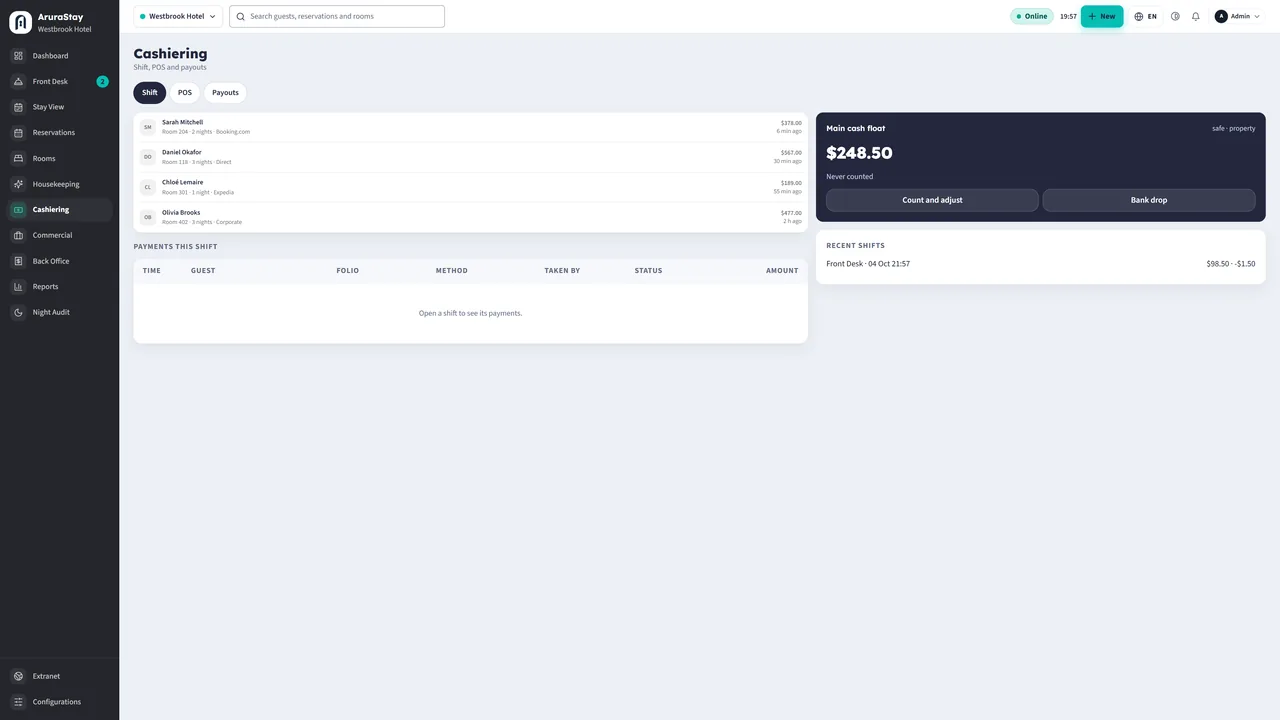Select Cashiering in the sidebar
Screen dimensions: 1280x720
[x=59, y=210]
